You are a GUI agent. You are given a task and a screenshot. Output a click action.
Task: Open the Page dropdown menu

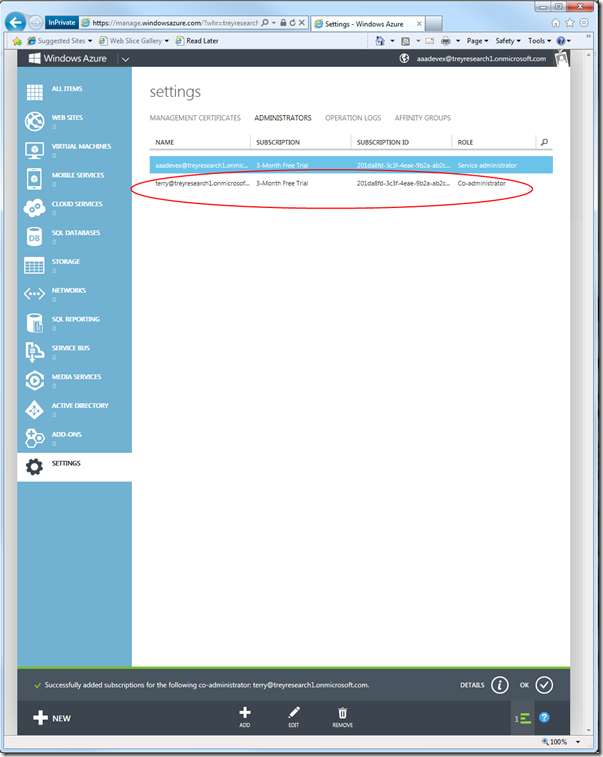[x=477, y=41]
